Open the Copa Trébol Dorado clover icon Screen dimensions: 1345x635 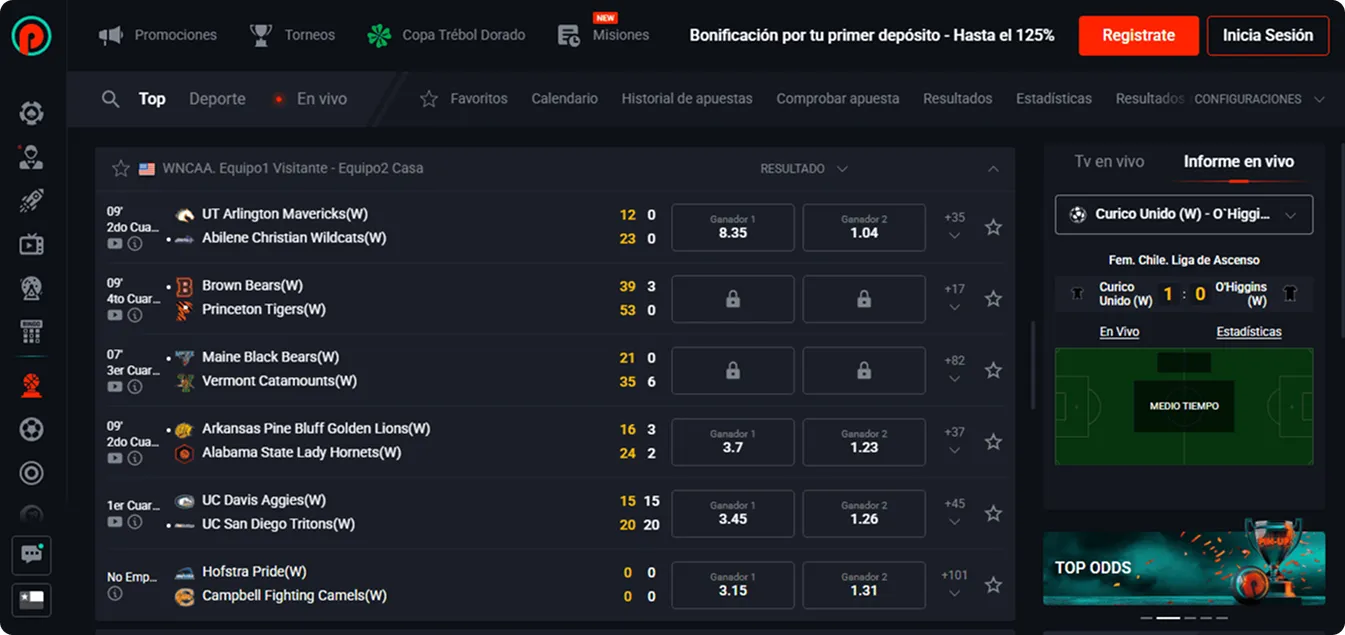(377, 34)
